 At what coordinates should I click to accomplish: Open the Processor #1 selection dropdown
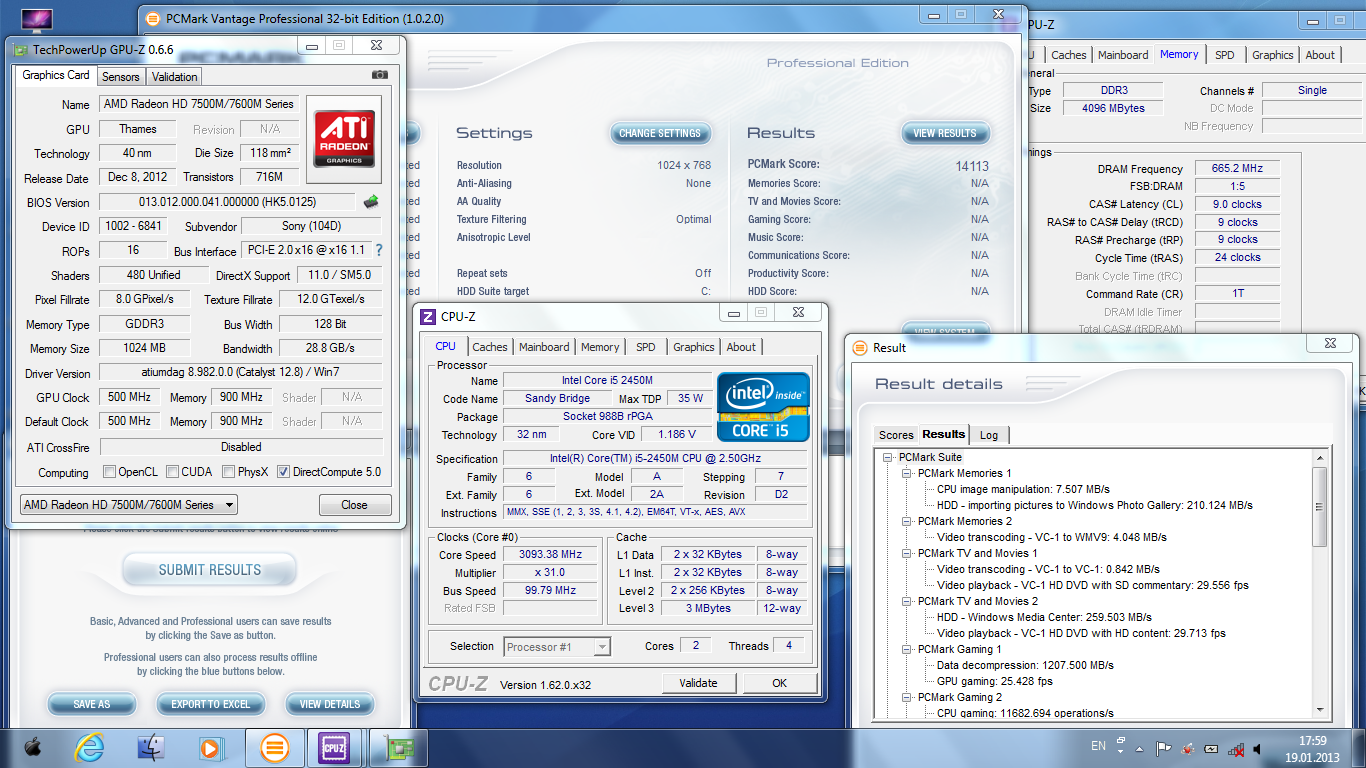pos(557,647)
